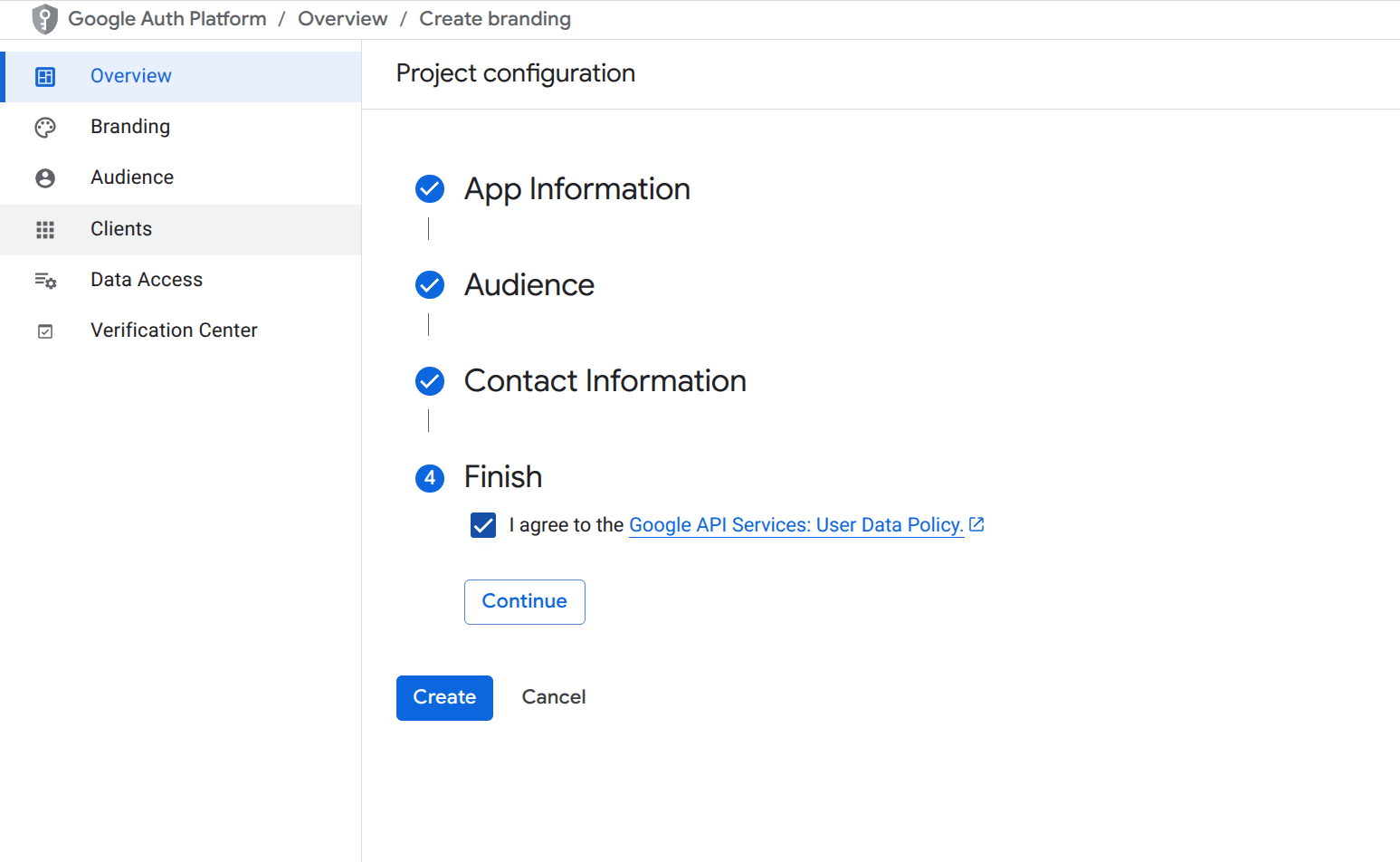Select the Finish step heading

click(x=503, y=477)
